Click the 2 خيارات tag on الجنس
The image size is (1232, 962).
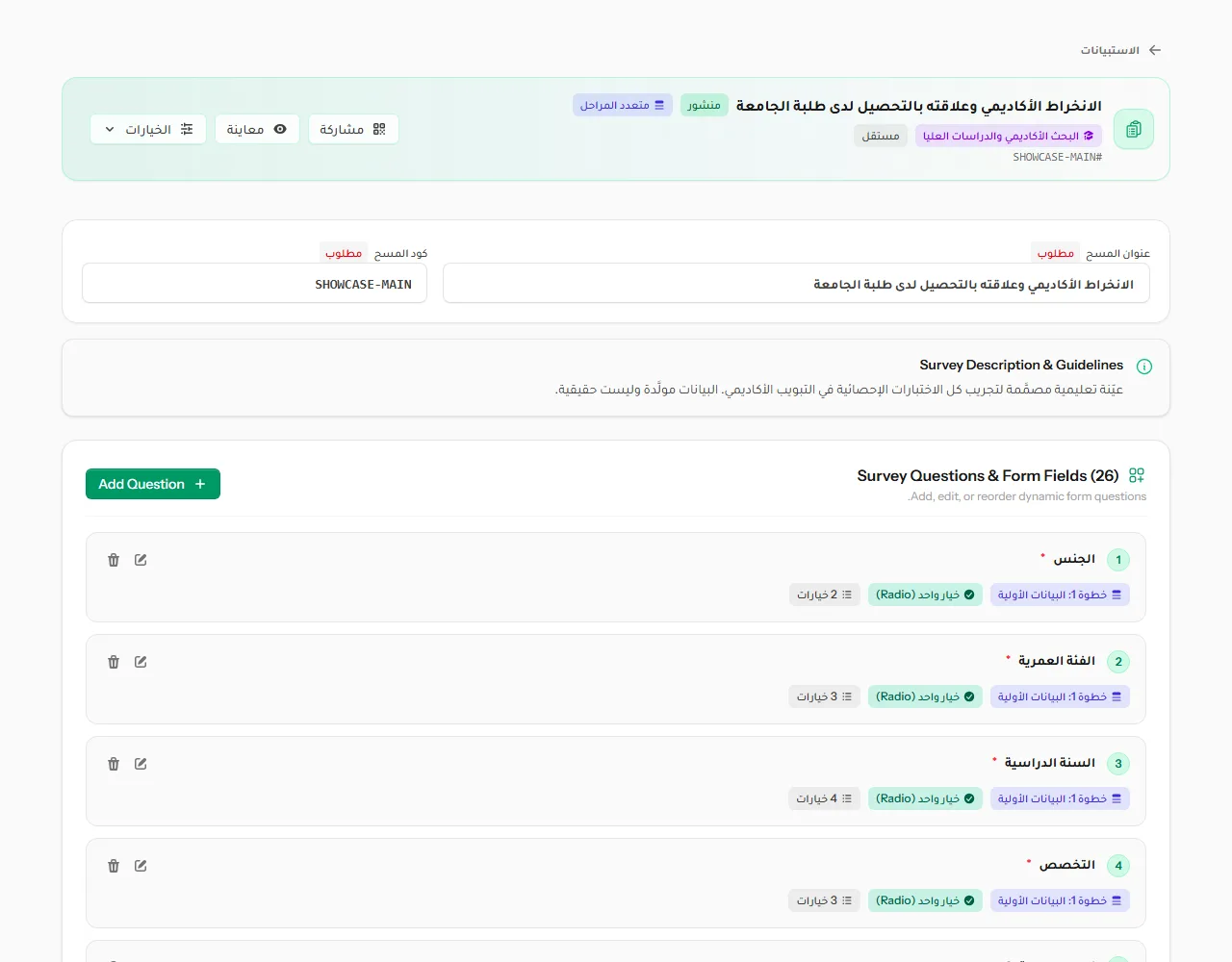tap(824, 595)
